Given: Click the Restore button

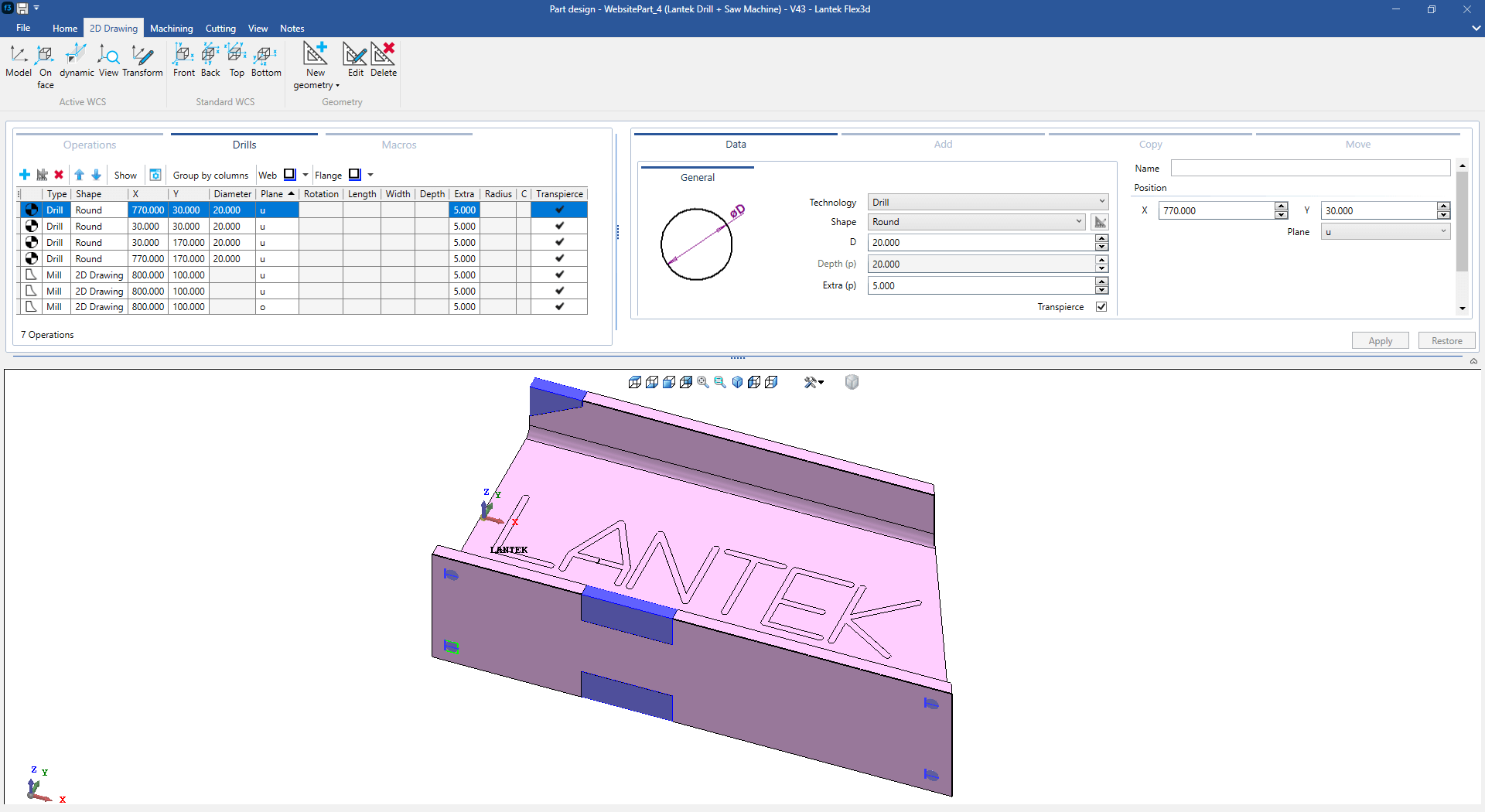Looking at the screenshot, I should [1446, 341].
